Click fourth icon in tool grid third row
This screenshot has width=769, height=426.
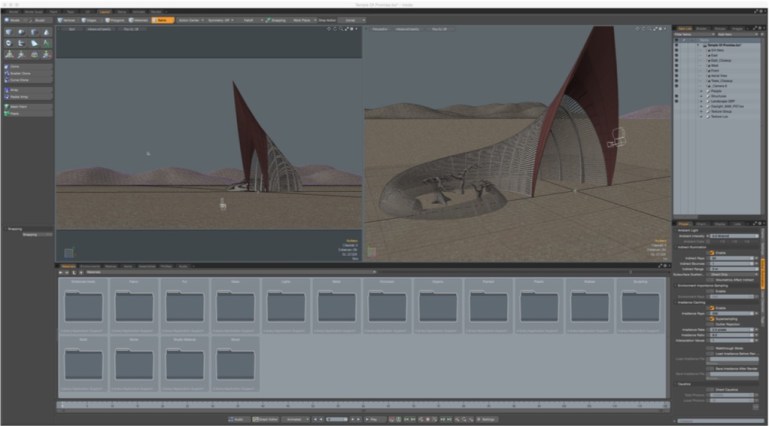pyautogui.click(x=47, y=54)
